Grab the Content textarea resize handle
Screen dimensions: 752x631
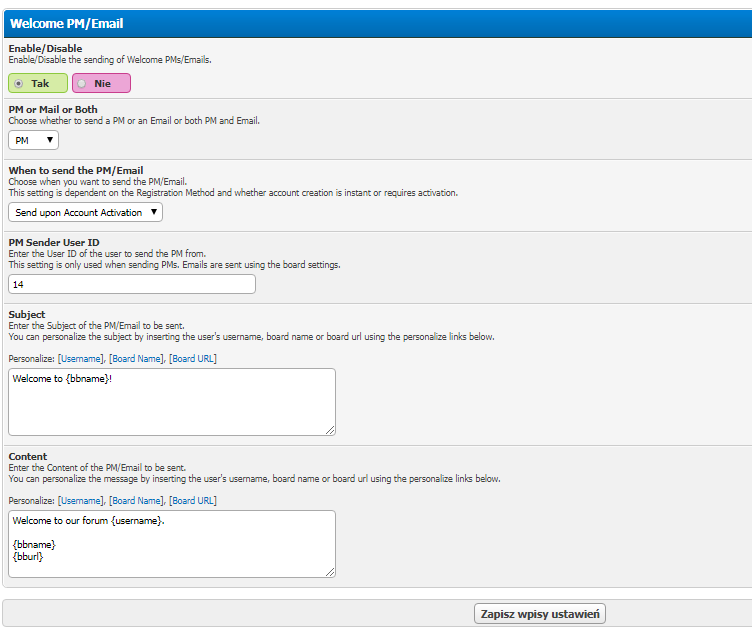pos(330,573)
